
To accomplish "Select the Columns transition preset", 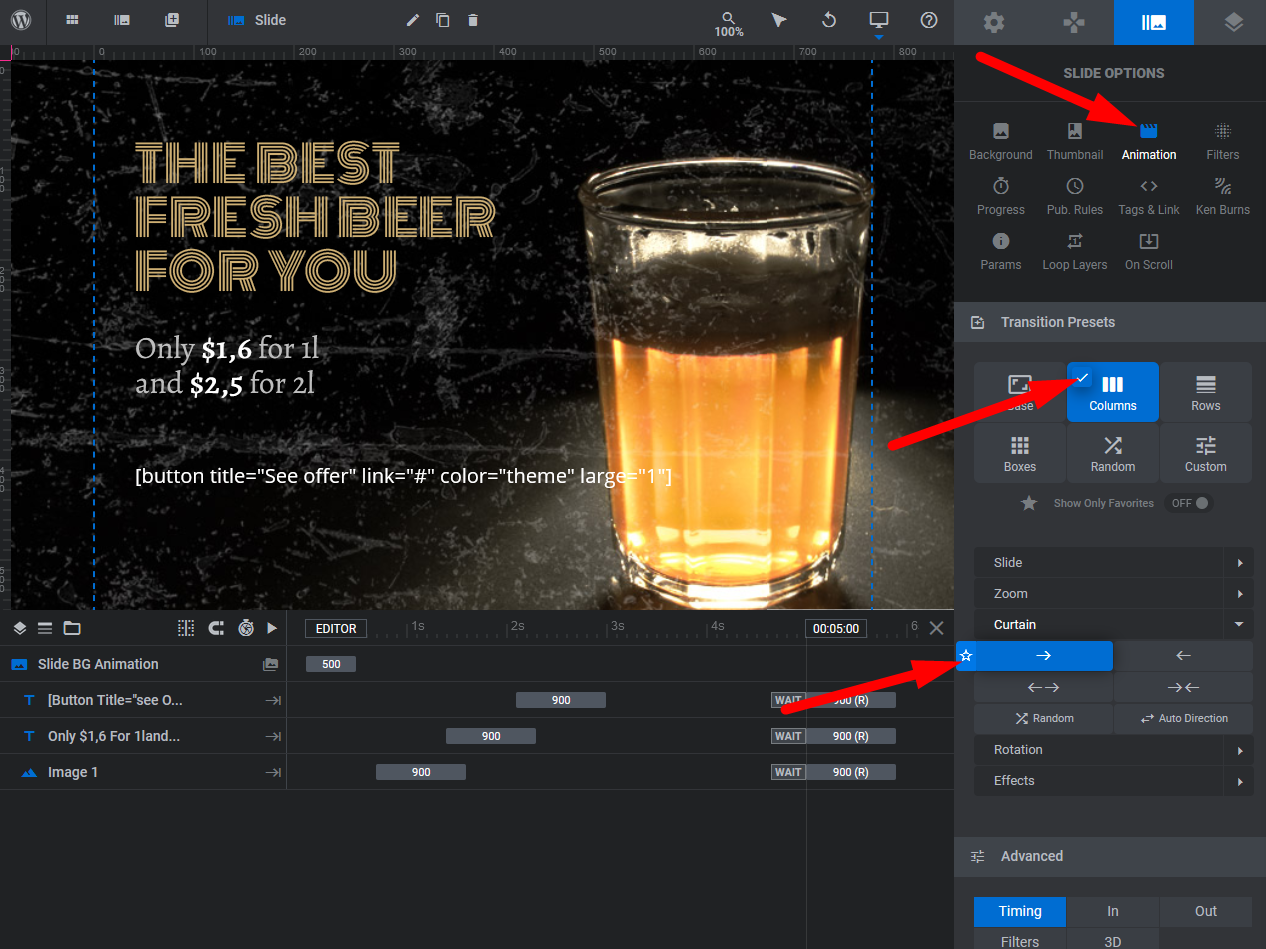I will 1113,392.
